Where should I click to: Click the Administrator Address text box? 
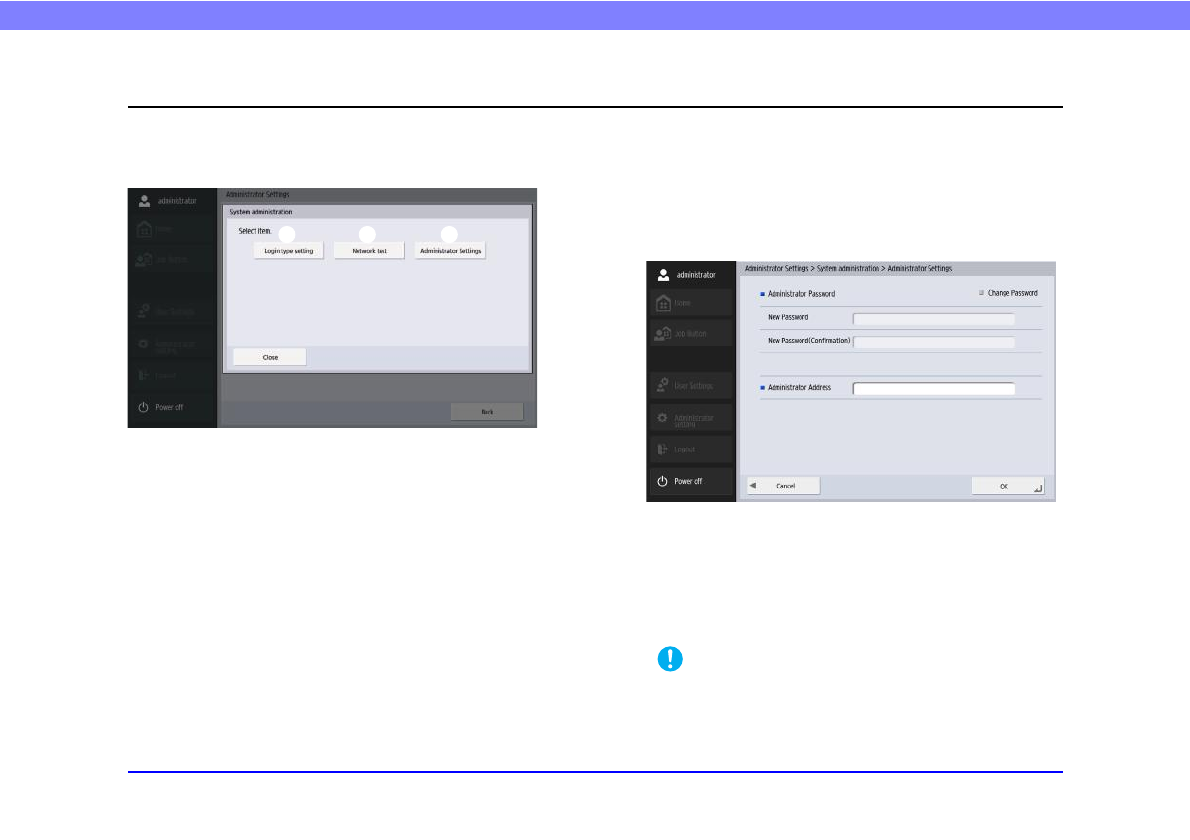pos(933,388)
